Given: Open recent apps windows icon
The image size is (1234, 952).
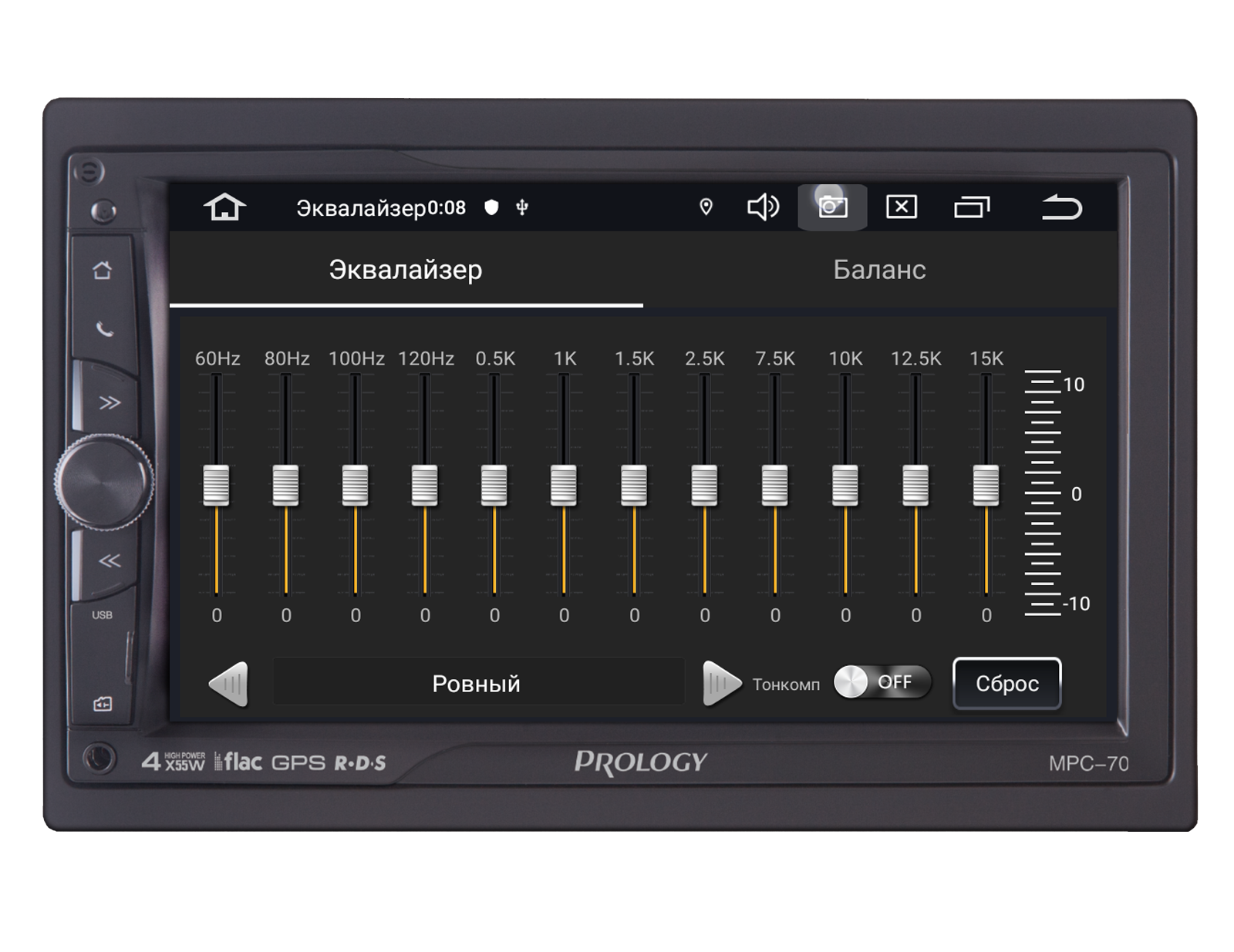Looking at the screenshot, I should [x=971, y=207].
